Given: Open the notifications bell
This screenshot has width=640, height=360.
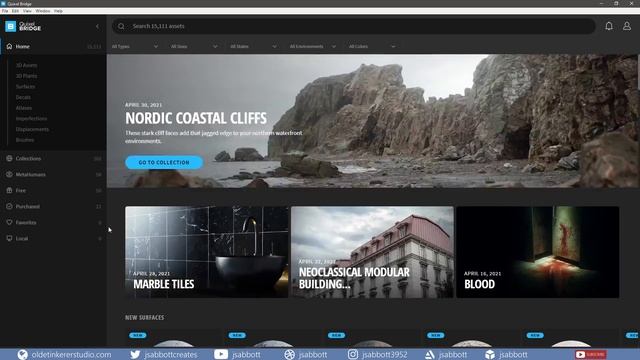Looking at the screenshot, I should point(609,26).
